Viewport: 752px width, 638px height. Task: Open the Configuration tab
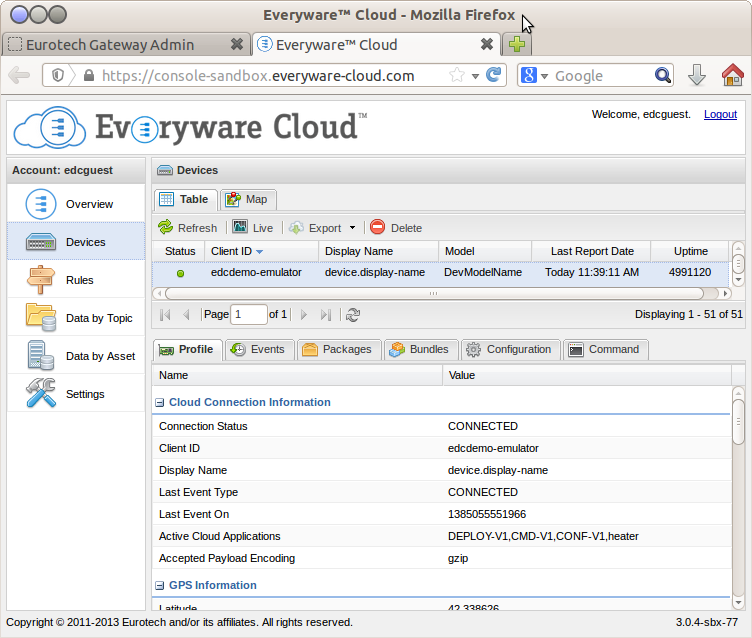[510, 349]
